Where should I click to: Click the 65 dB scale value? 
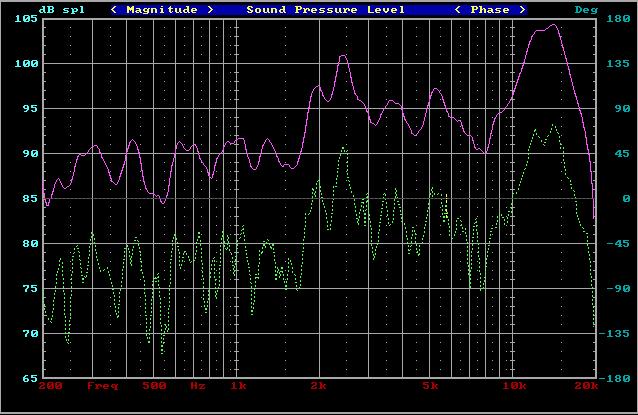coord(30,378)
